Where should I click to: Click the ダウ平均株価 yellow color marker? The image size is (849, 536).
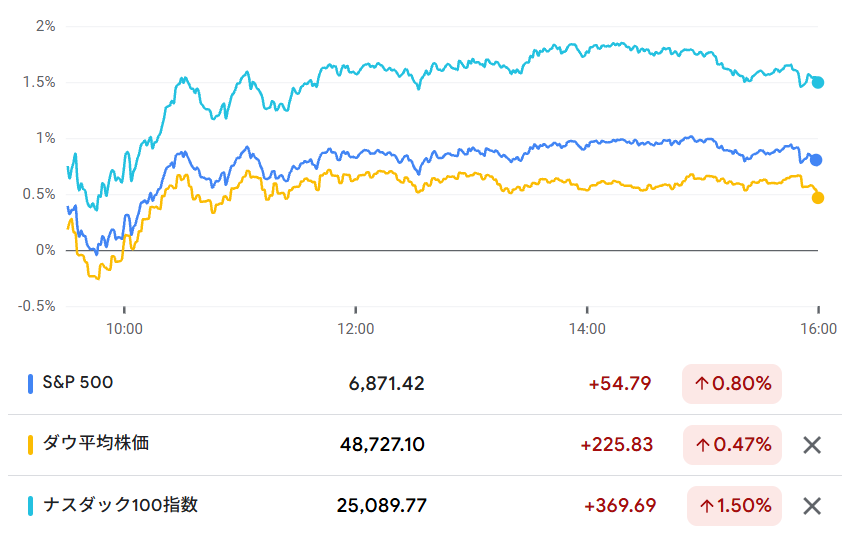(x=31, y=444)
